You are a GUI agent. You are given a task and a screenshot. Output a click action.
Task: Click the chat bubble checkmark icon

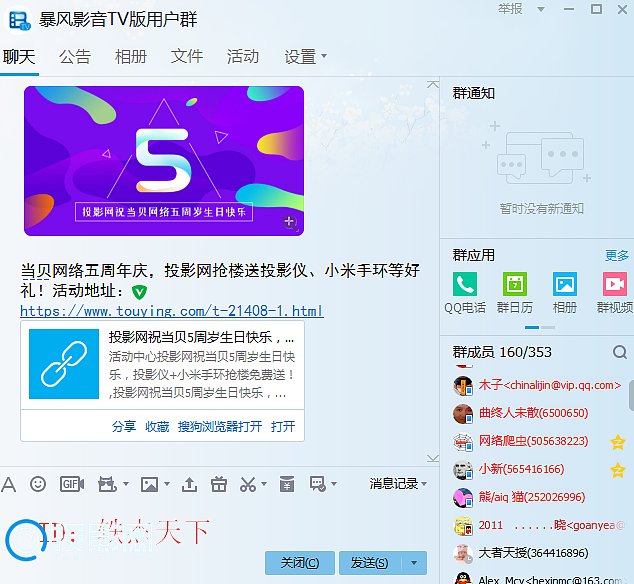317,484
